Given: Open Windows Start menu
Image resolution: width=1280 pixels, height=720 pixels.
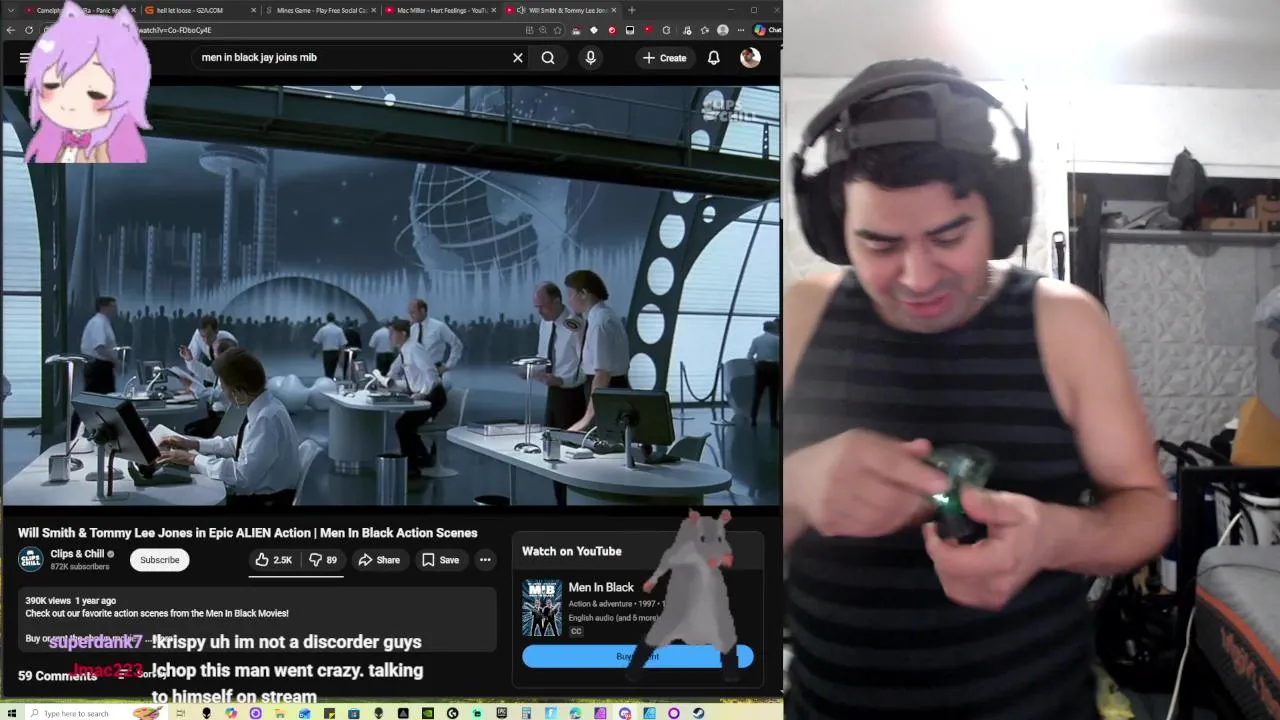Looking at the screenshot, I should (11, 713).
